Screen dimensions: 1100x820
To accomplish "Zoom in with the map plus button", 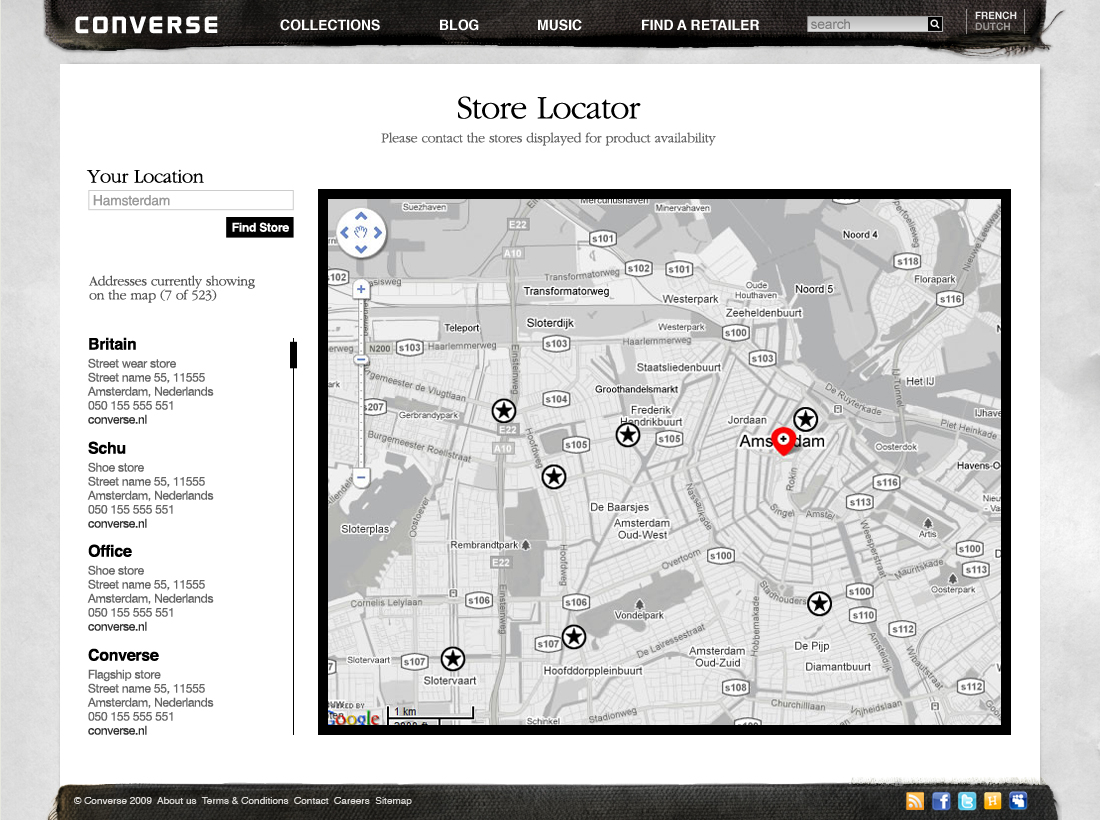I will (361, 289).
